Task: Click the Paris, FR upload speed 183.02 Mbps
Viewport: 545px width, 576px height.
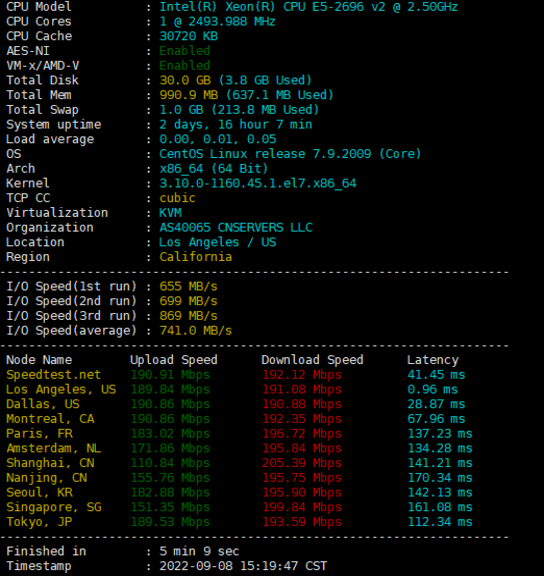Action: click(x=170, y=433)
